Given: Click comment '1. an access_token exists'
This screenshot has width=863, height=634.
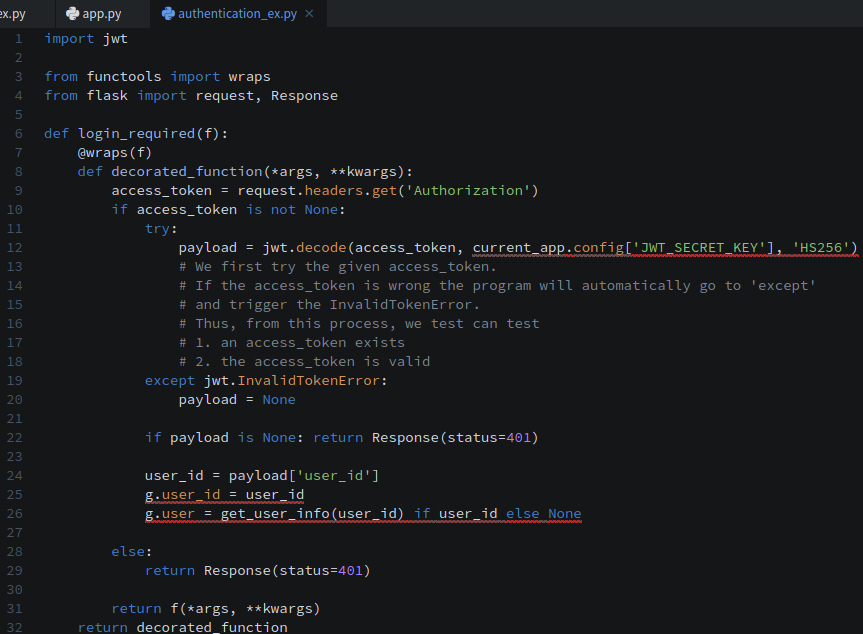Looking at the screenshot, I should 292,343.
